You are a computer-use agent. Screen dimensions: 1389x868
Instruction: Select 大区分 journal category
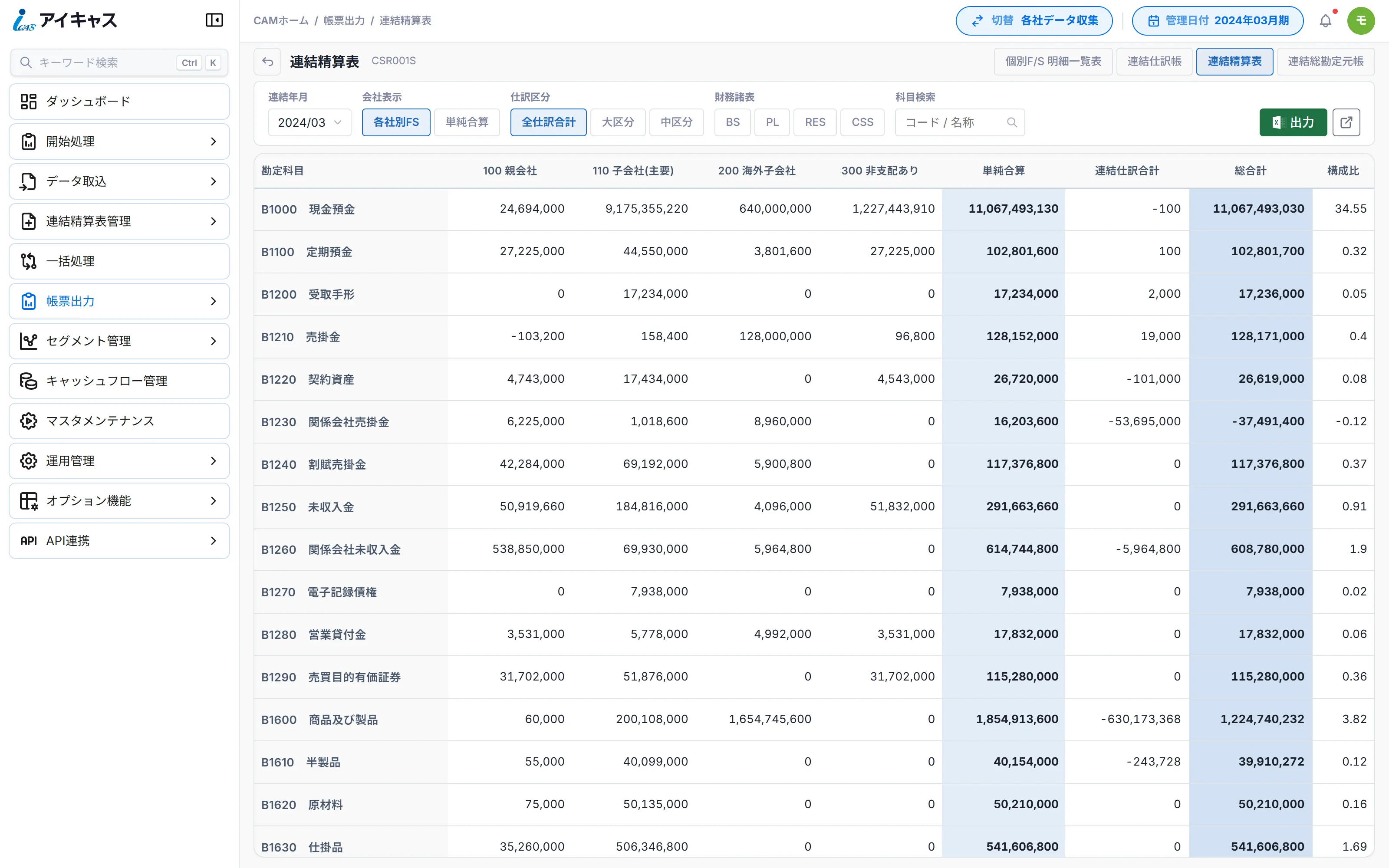pyautogui.click(x=618, y=122)
